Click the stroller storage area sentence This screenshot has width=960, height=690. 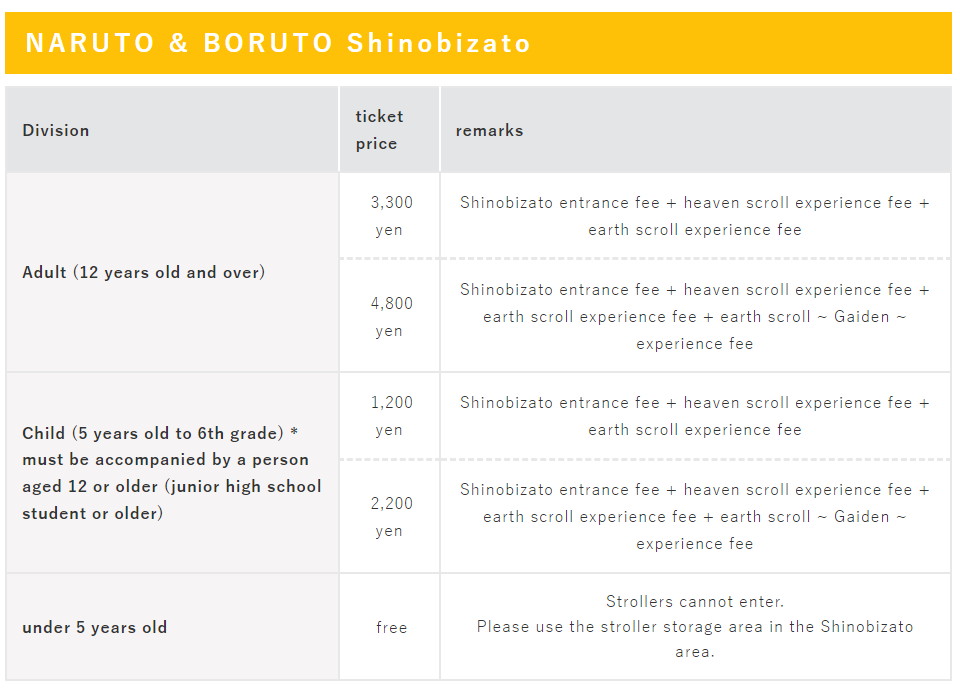click(x=695, y=639)
